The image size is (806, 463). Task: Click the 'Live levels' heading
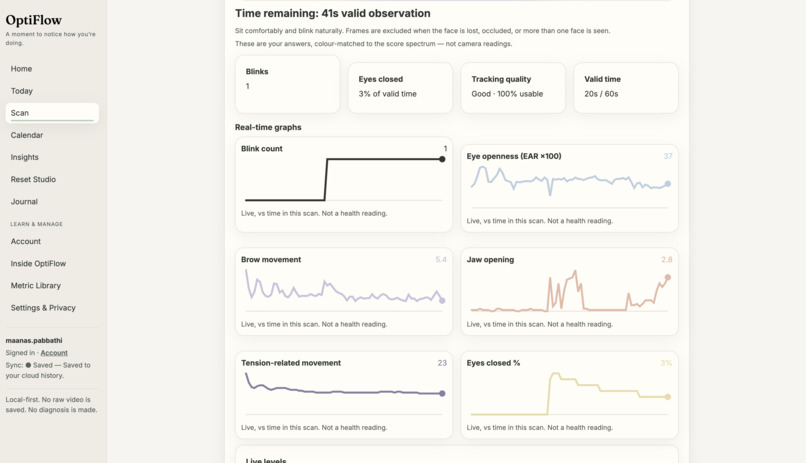point(266,460)
